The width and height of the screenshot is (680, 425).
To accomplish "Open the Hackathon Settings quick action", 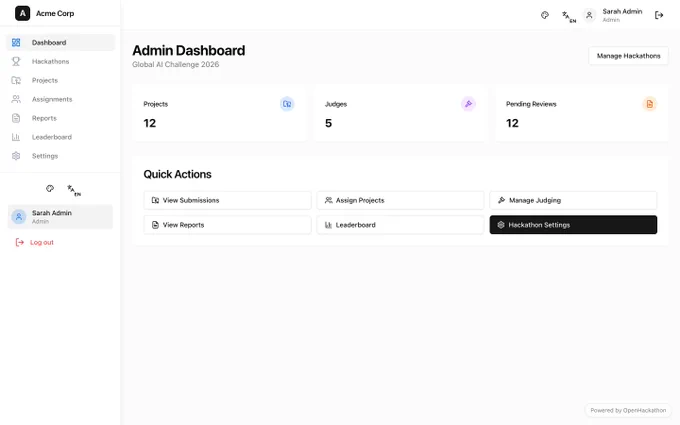I will [573, 225].
